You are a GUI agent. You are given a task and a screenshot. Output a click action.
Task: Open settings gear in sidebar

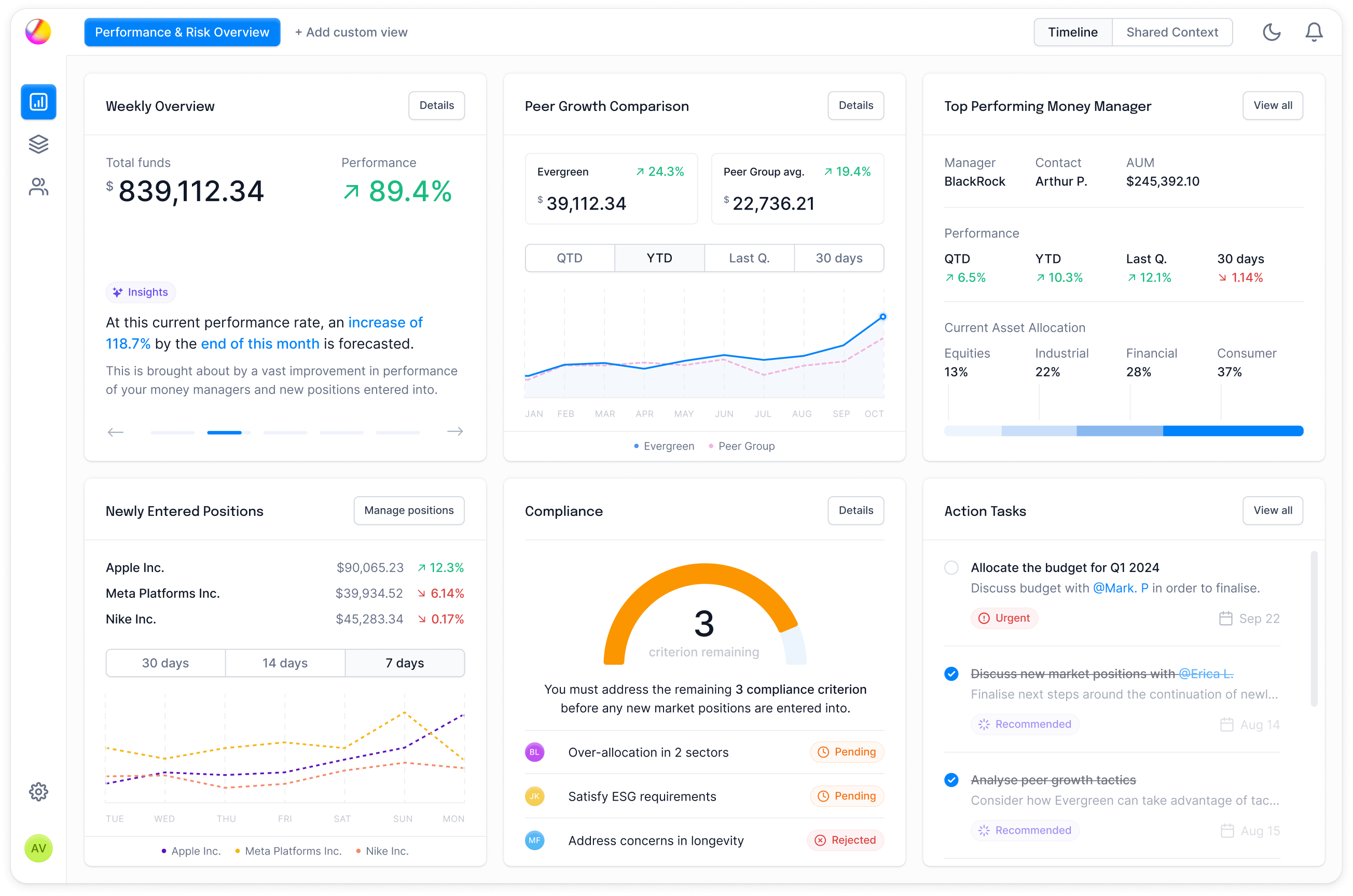[38, 792]
